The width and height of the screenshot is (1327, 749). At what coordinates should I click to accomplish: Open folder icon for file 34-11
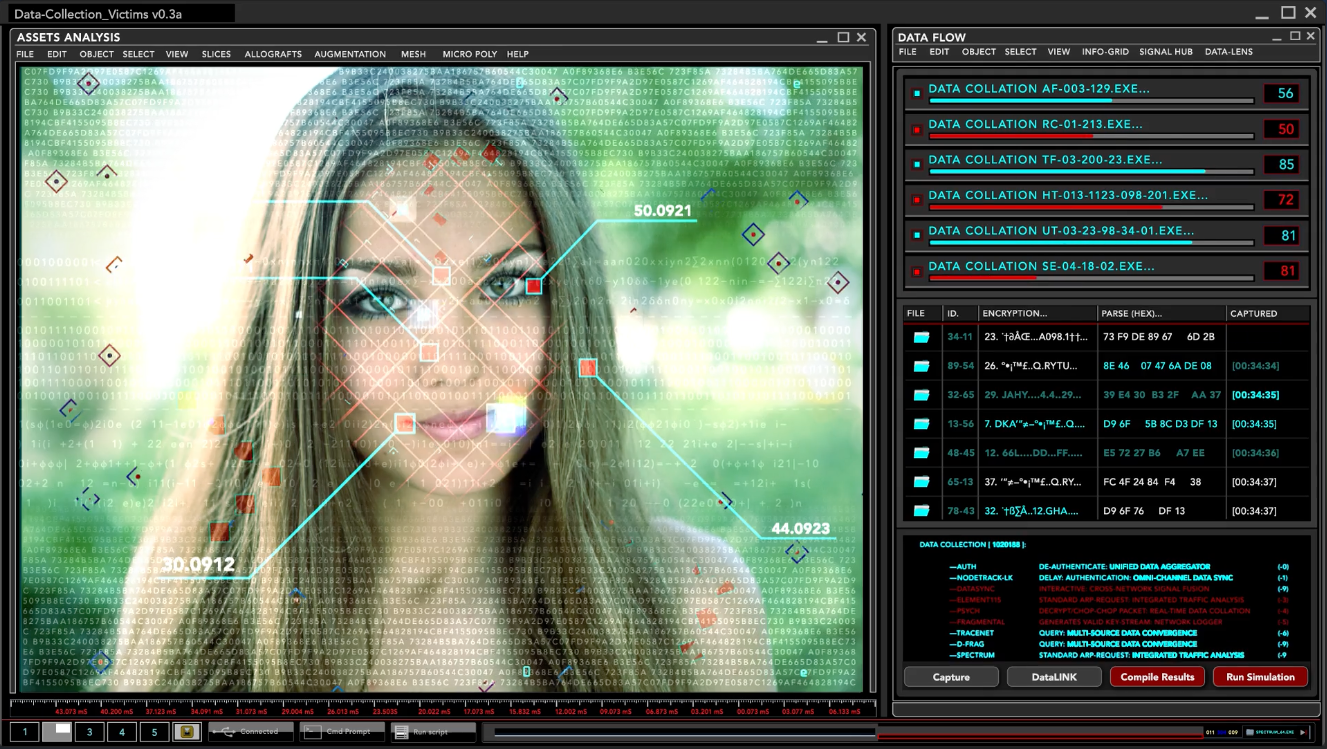[x=921, y=337]
